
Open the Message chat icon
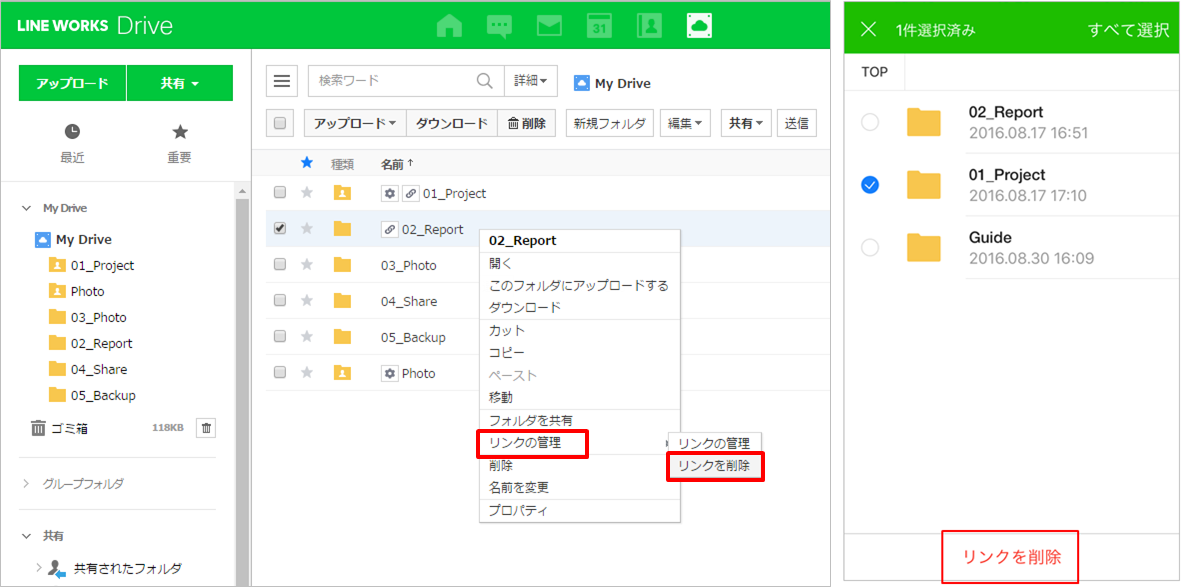click(x=499, y=26)
